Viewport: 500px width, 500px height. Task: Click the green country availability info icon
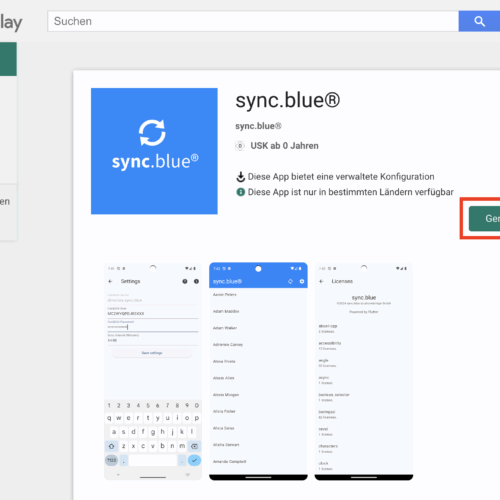240,192
